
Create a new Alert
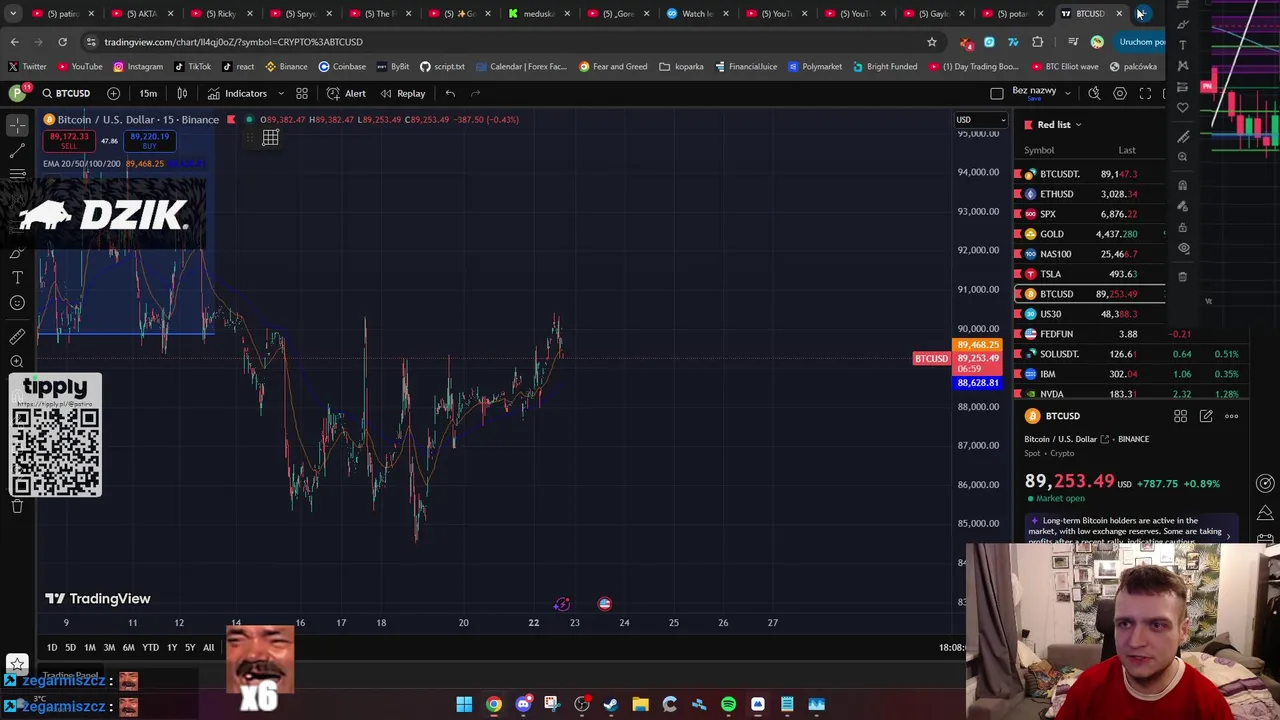point(346,93)
